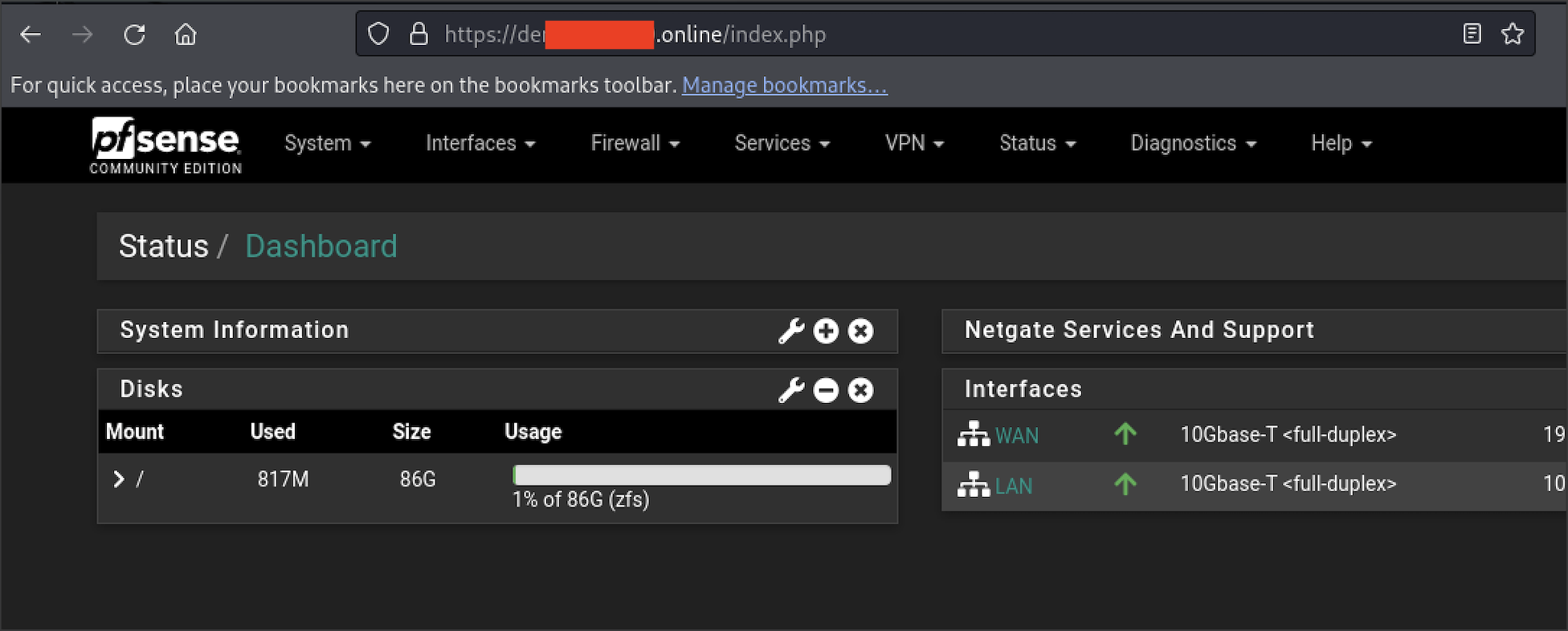The width and height of the screenshot is (1568, 631).
Task: Expand the Services menu
Action: point(782,143)
